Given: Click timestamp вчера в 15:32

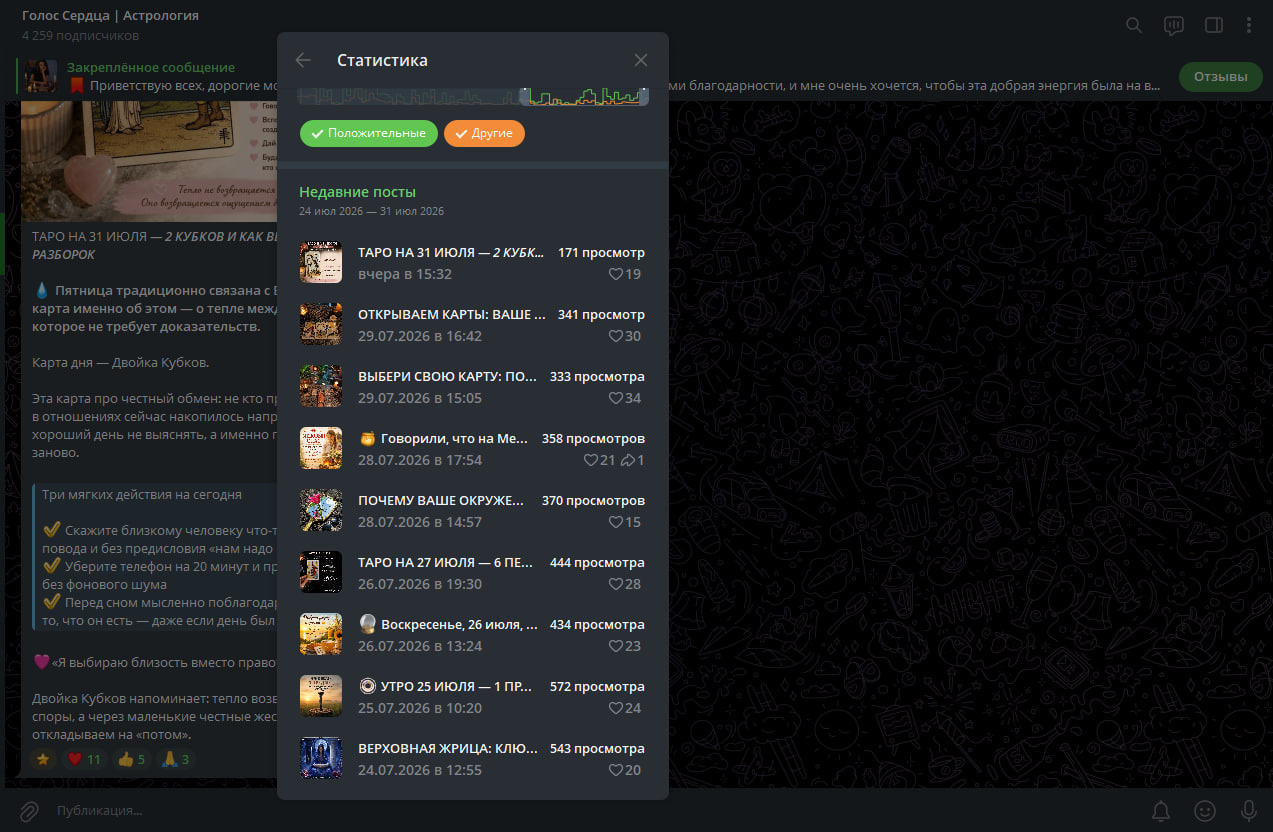Looking at the screenshot, I should click(405, 274).
